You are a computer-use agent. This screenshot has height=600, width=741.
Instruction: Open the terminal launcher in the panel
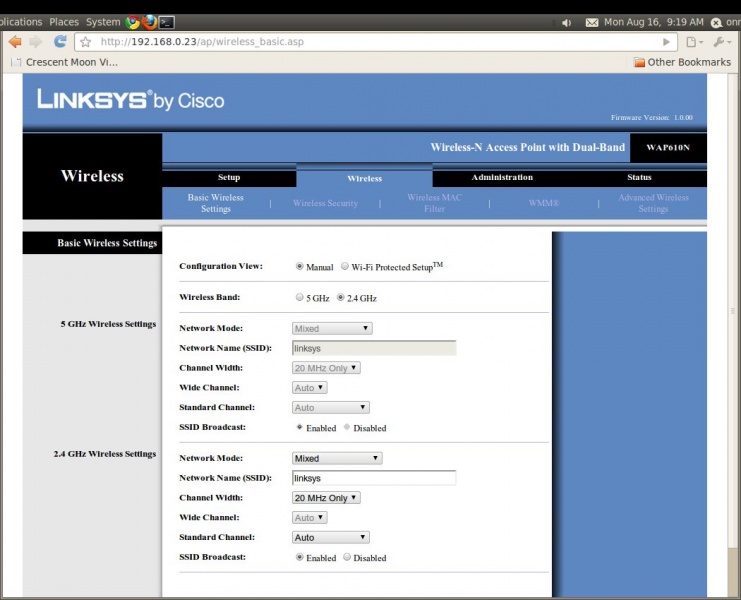point(167,21)
